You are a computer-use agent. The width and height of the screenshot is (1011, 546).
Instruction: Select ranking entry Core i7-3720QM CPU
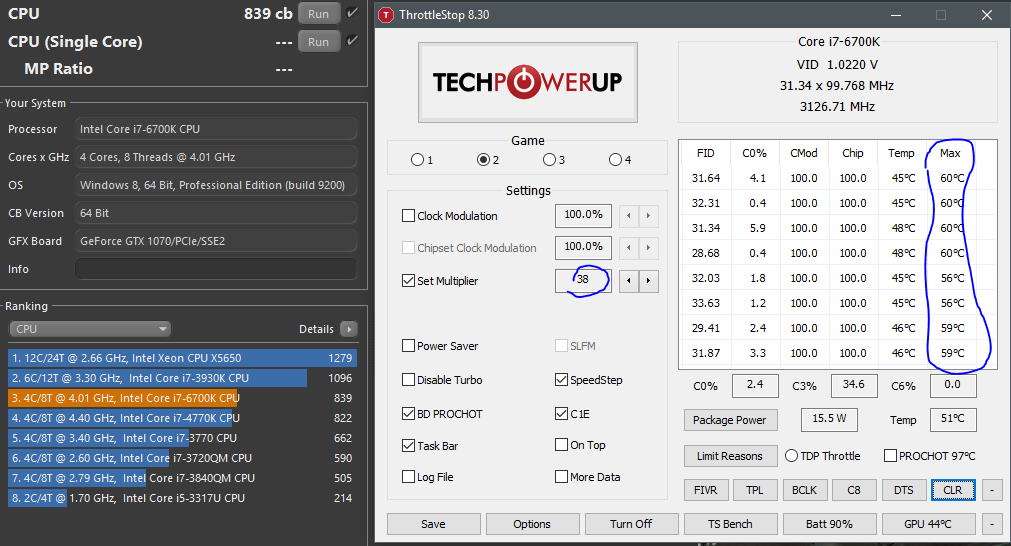pos(182,458)
